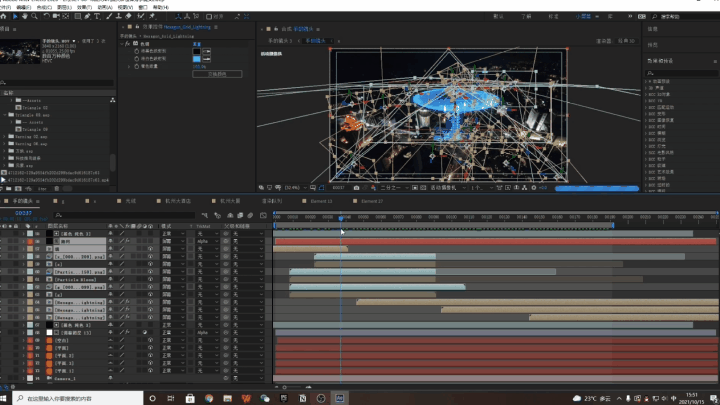The height and width of the screenshot is (405, 720).
Task: Switch to the 杭州大酒店 timeline tab
Action: [x=178, y=201]
